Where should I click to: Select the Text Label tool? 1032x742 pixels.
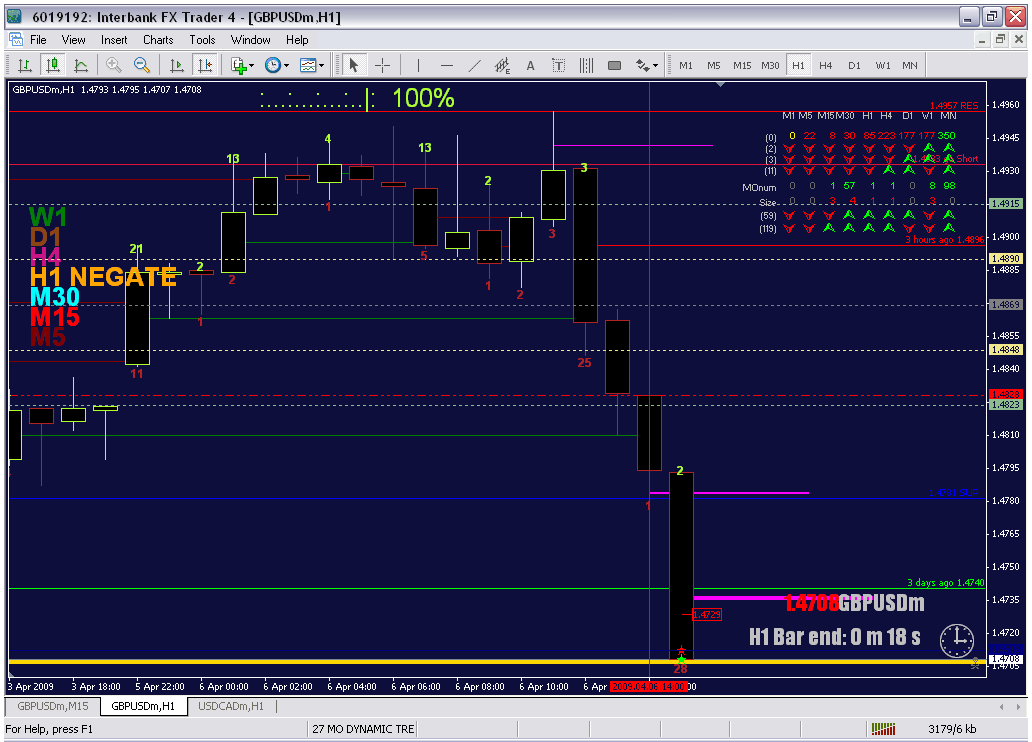558,65
